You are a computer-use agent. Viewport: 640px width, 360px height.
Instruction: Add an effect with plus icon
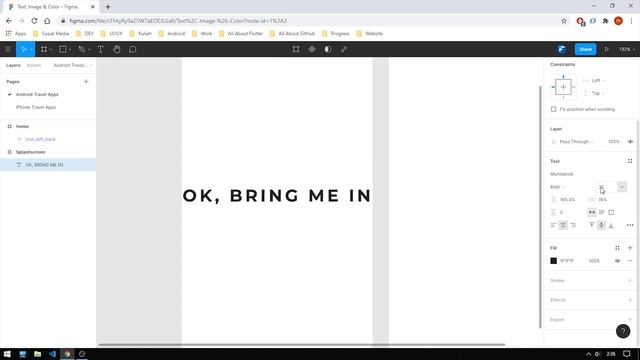630,300
